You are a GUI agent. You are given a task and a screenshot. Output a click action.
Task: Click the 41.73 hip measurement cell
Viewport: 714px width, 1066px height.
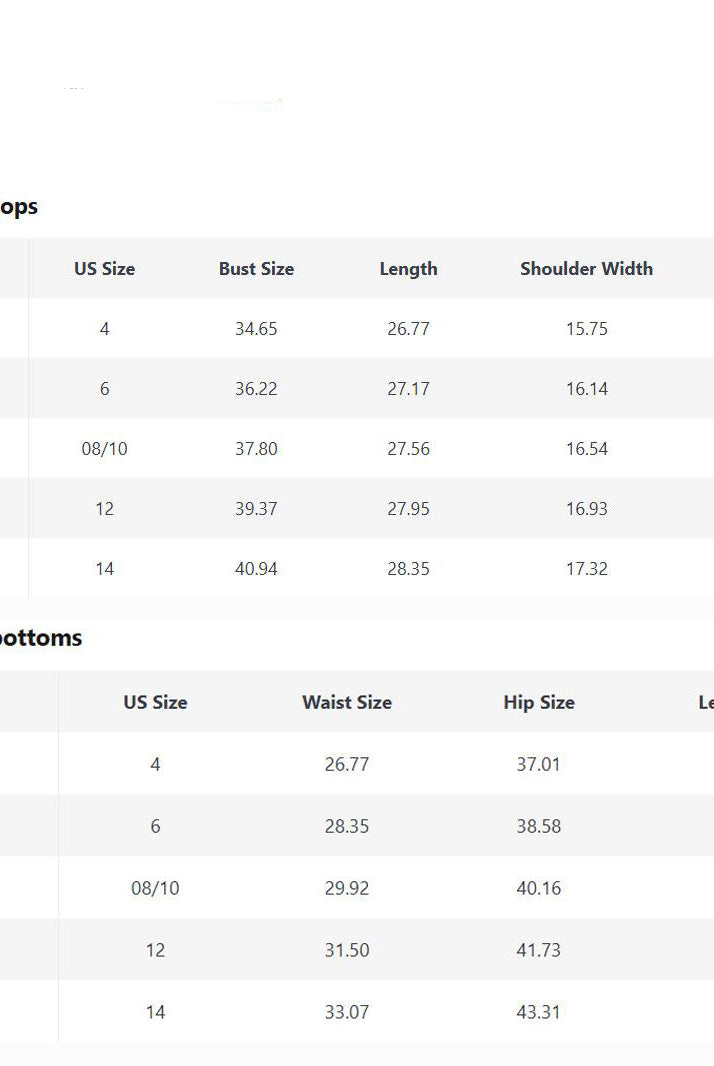tap(539, 950)
